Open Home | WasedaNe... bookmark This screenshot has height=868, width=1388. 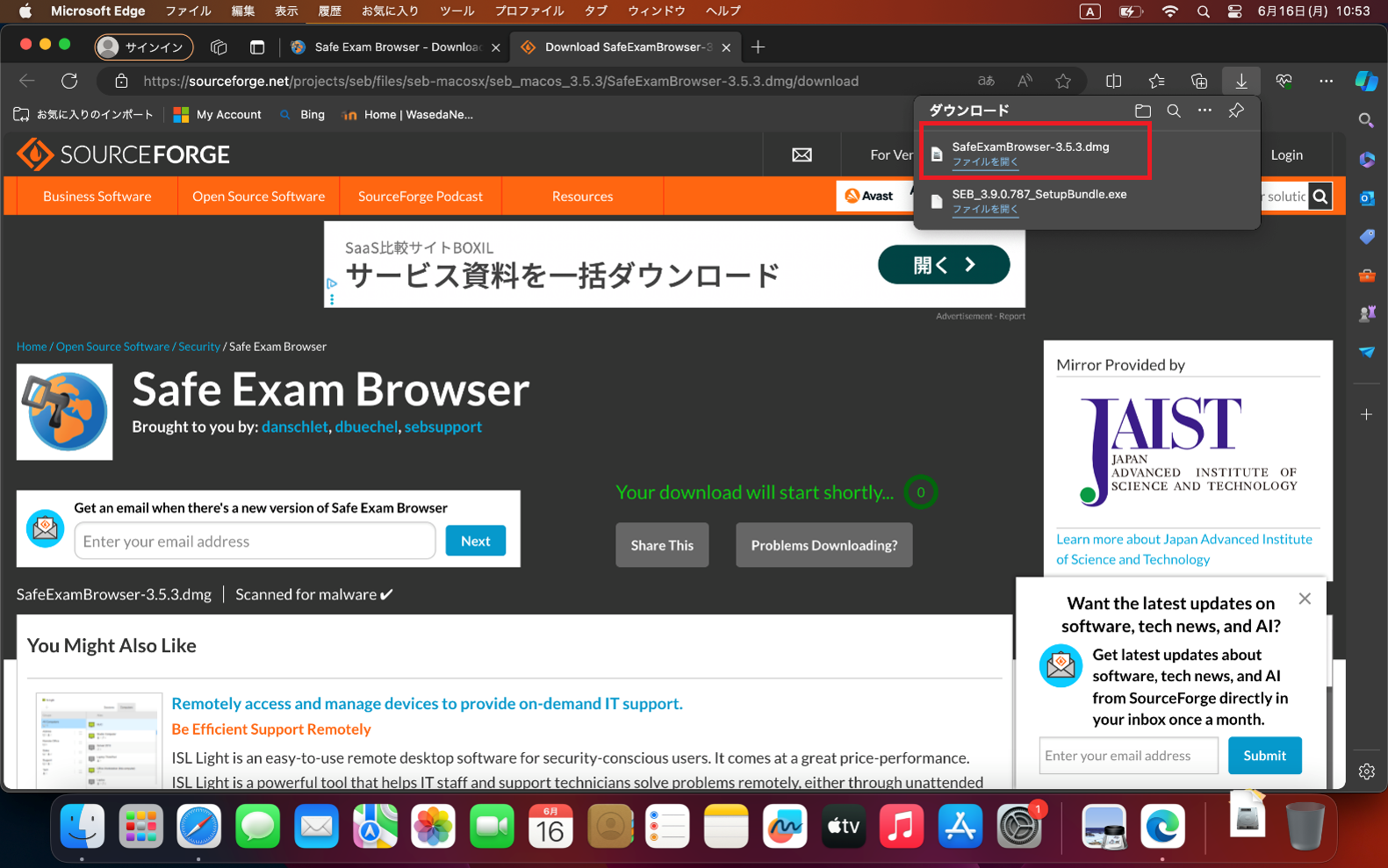[x=407, y=114]
